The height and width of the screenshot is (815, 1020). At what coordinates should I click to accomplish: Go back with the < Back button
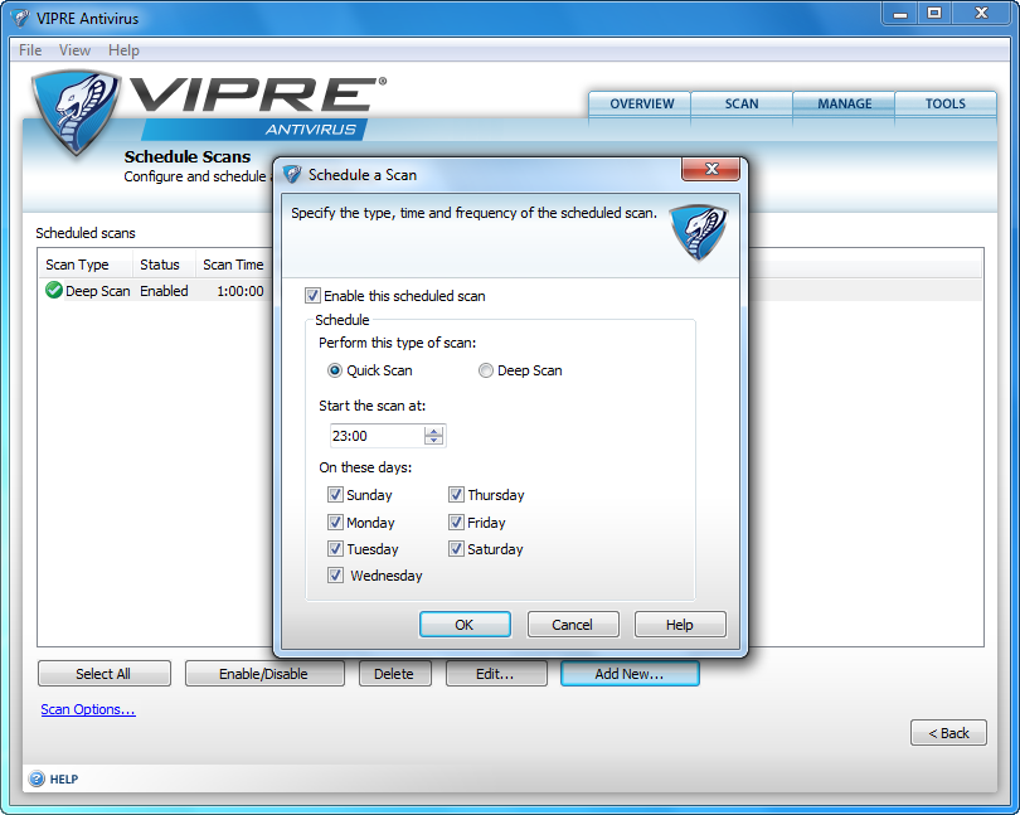(948, 733)
